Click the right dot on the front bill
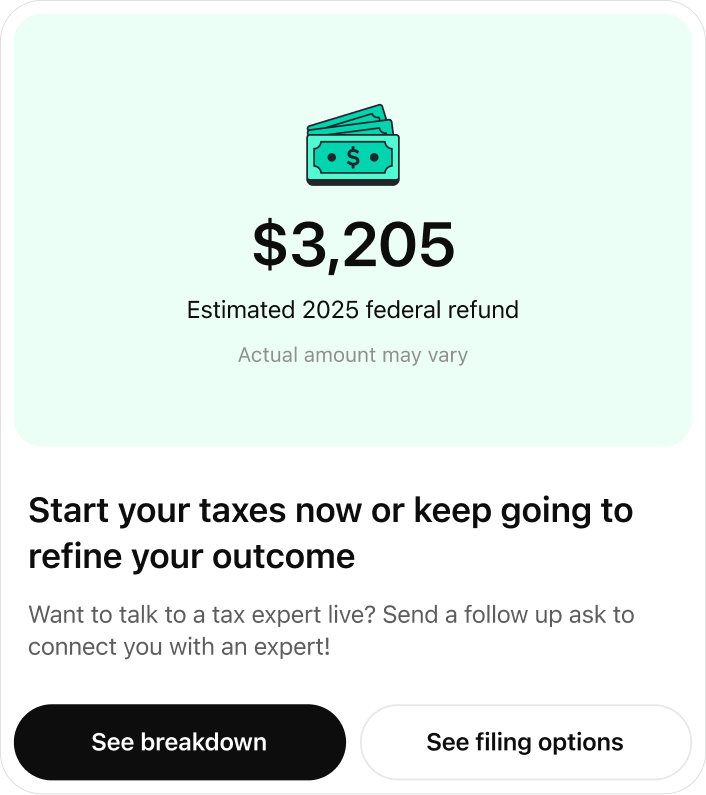This screenshot has height=795, width=706. (374, 157)
